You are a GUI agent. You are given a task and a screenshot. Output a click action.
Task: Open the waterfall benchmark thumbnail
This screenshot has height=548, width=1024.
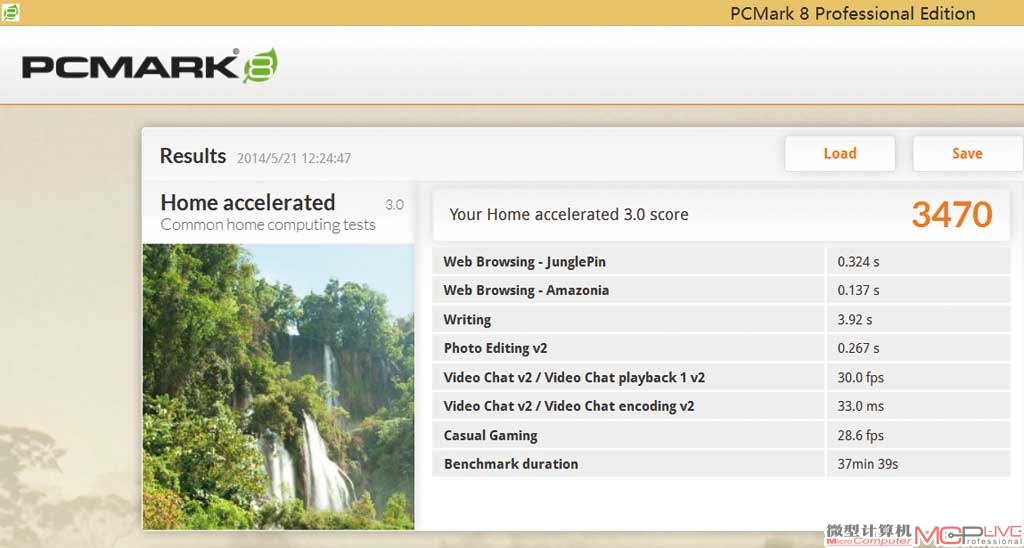278,386
